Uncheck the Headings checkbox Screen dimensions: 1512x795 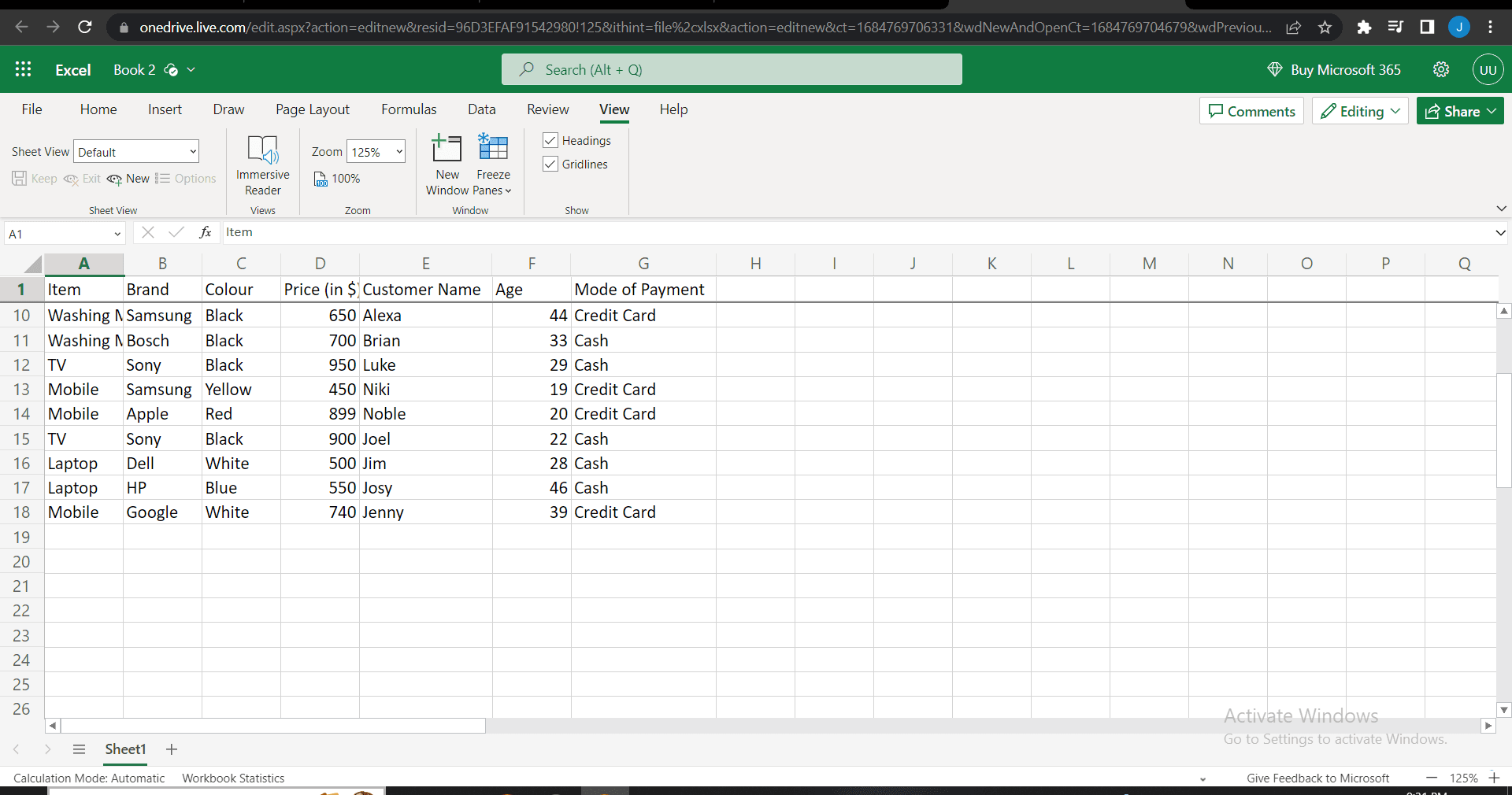tap(550, 140)
